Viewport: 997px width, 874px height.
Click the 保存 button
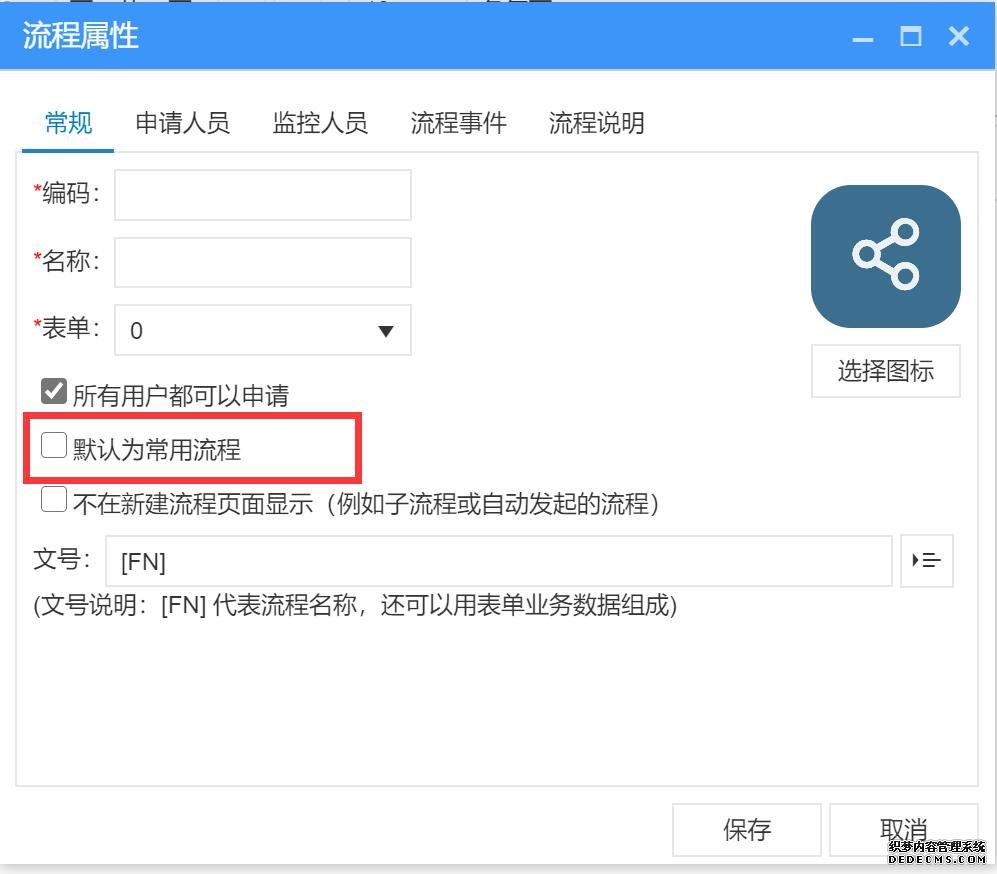pos(746,830)
